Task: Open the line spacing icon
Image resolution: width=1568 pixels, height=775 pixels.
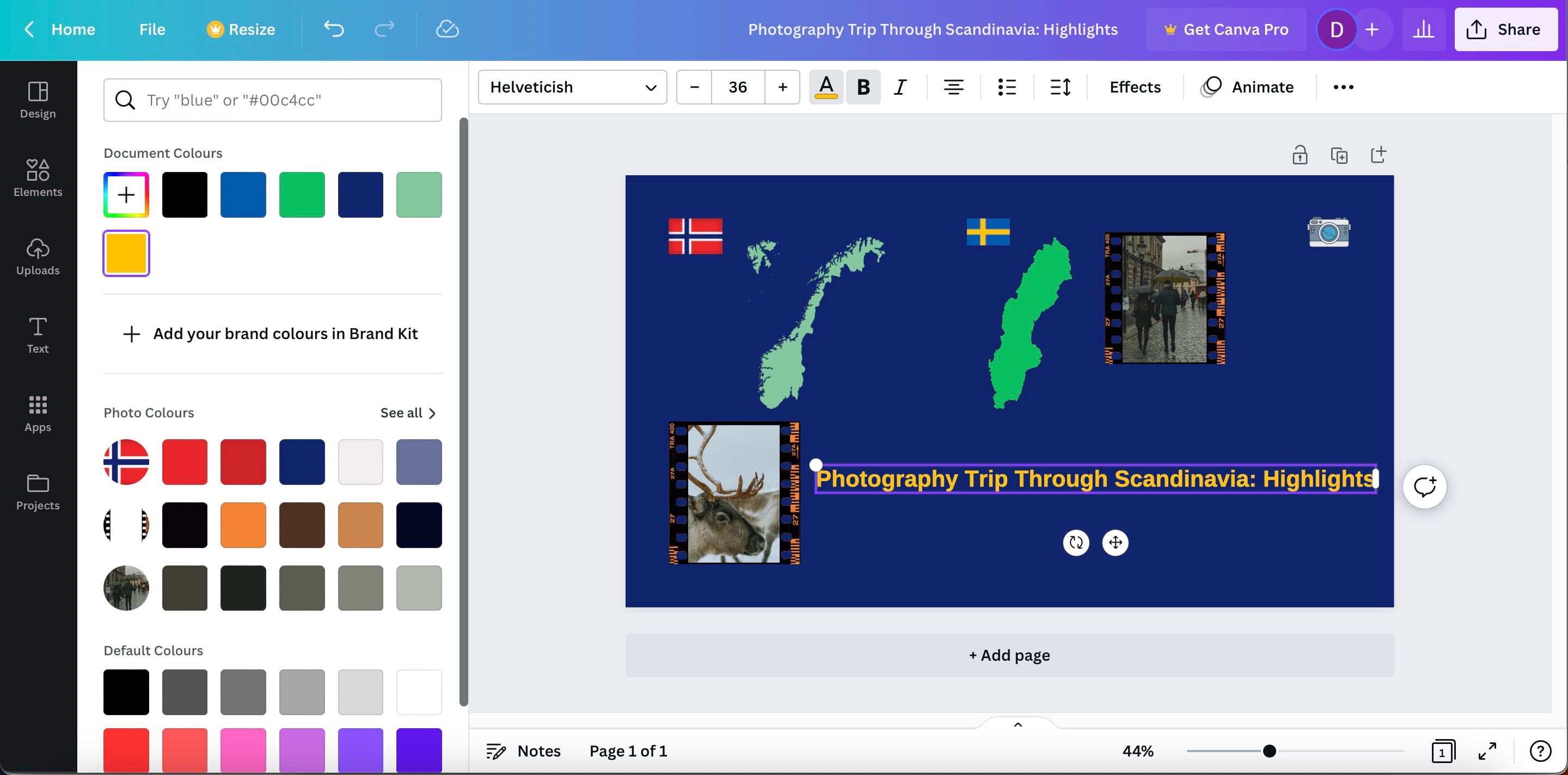Action: point(1059,87)
